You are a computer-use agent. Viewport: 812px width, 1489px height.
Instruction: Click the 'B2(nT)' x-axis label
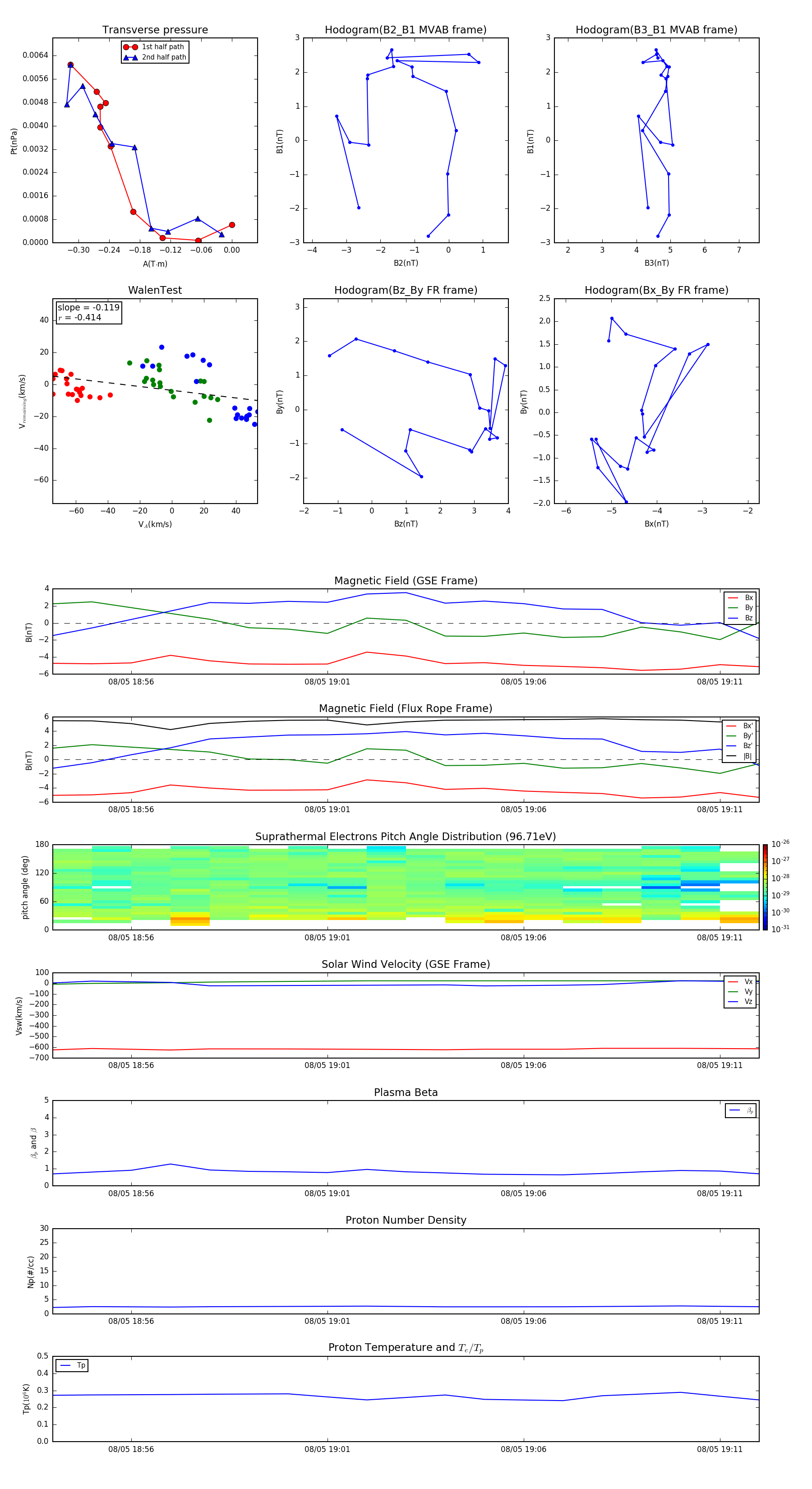point(406,263)
